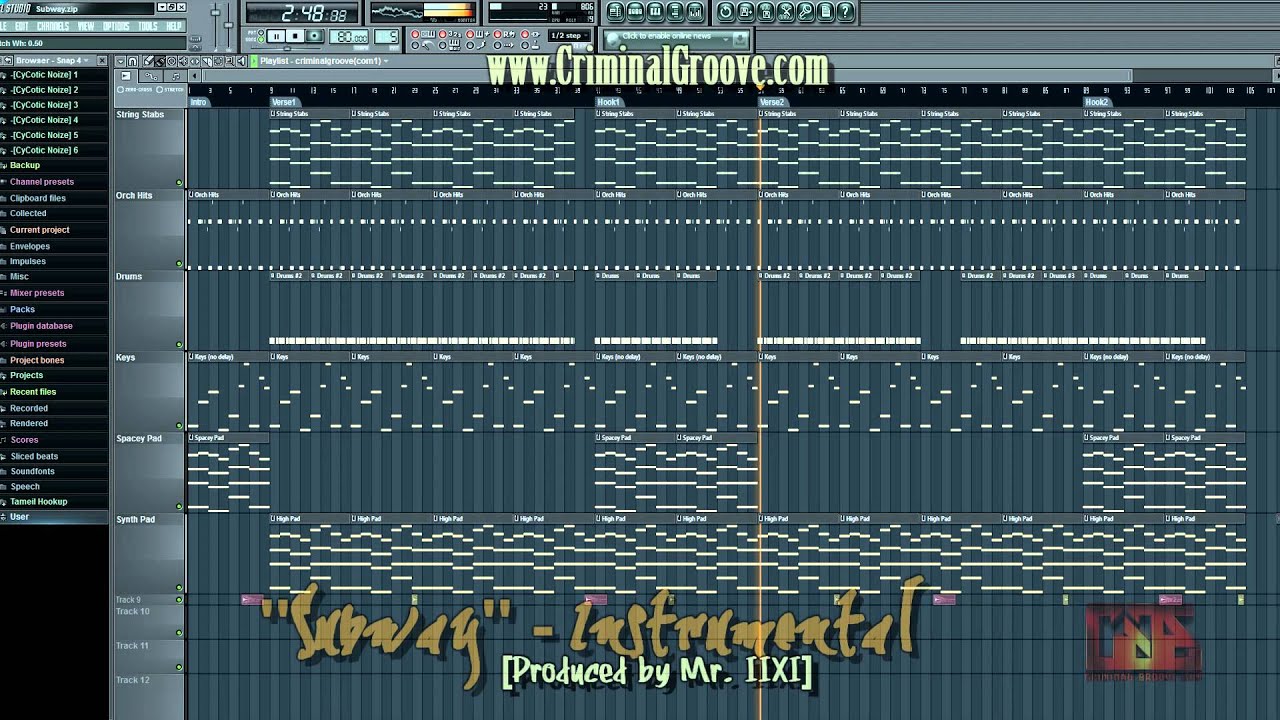Open the 1/2 step snap dropdown
The height and width of the screenshot is (720, 1280).
click(x=569, y=36)
